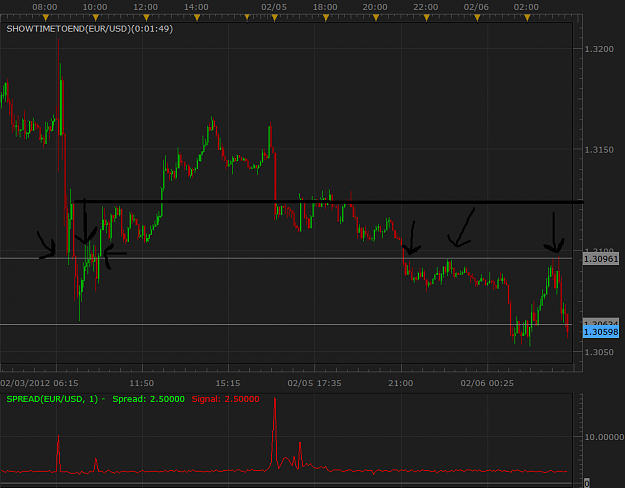This screenshot has height=488, width=625.
Task: Click the 10.00000 spread scale label
Action: [604, 437]
